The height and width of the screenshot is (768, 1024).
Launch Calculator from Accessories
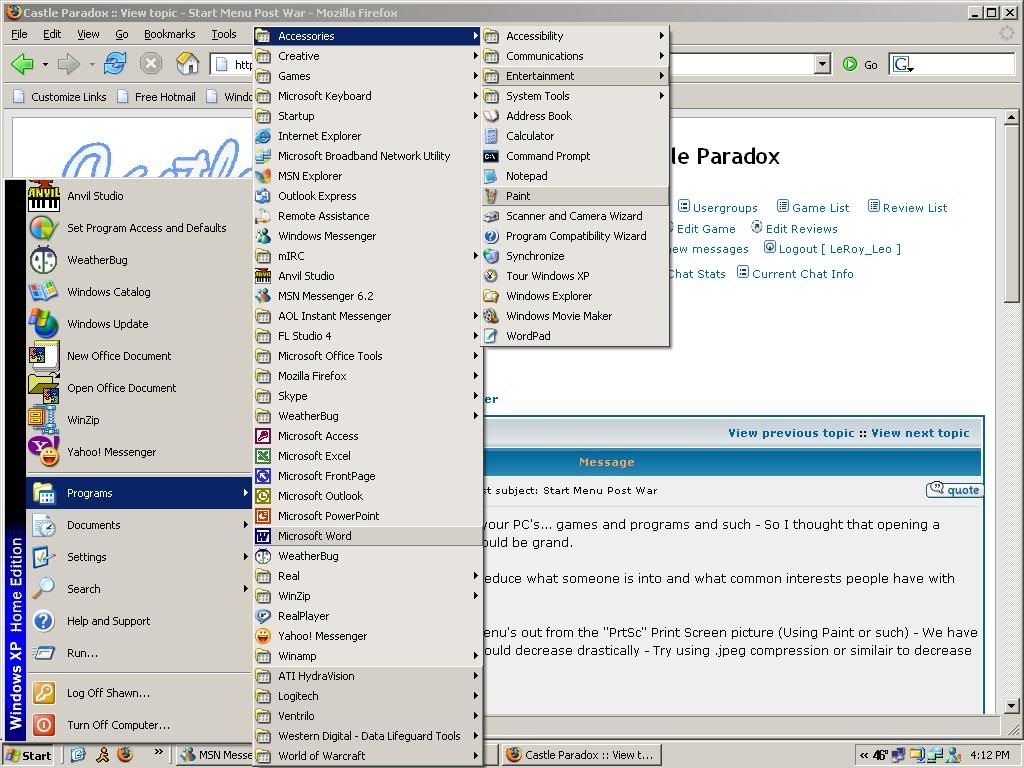click(x=575, y=136)
